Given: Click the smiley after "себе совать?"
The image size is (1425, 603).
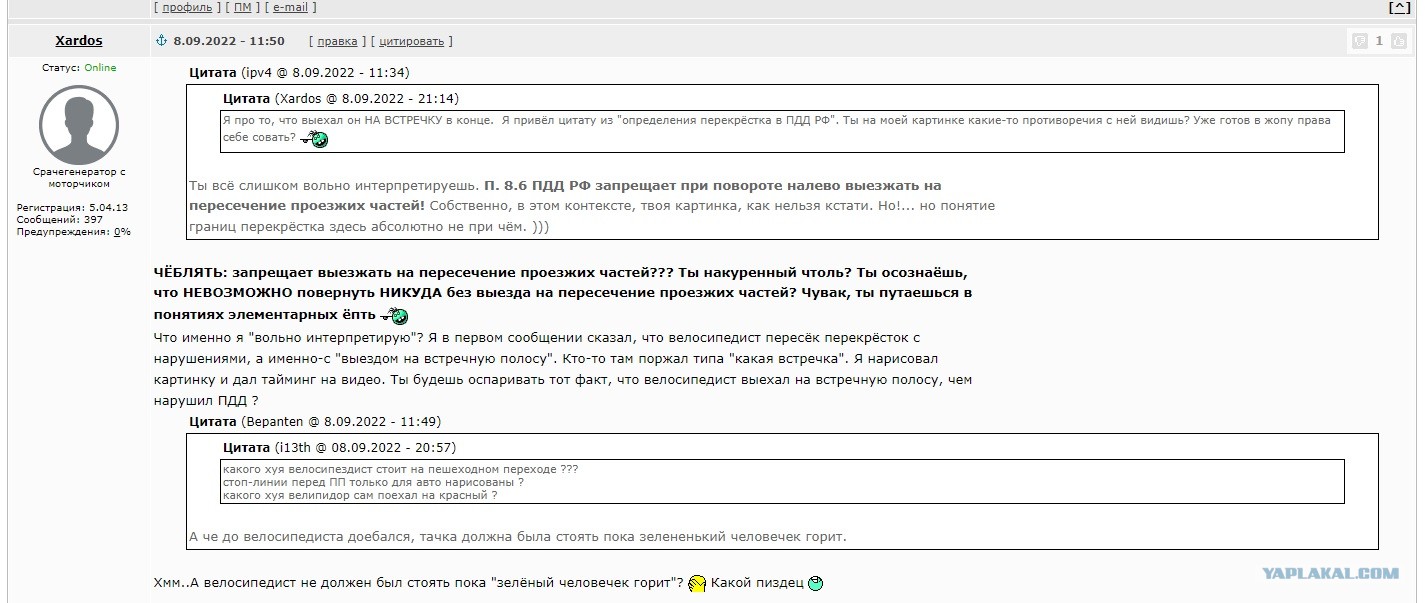Looking at the screenshot, I should [314, 138].
